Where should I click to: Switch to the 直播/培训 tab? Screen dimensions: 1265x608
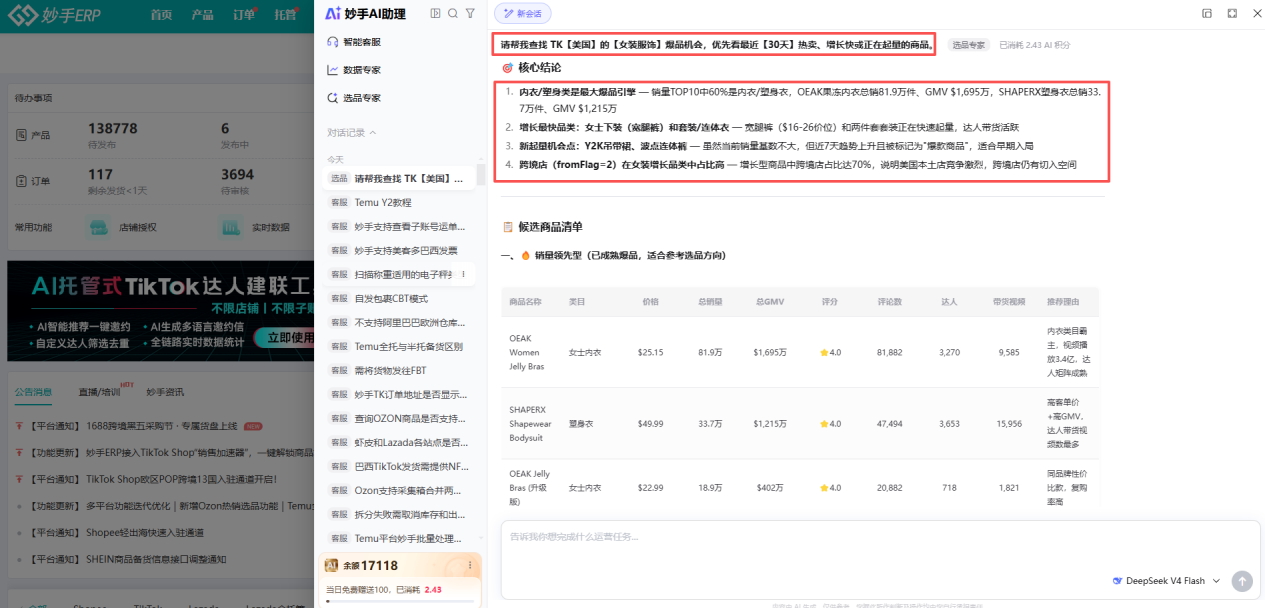[99, 392]
